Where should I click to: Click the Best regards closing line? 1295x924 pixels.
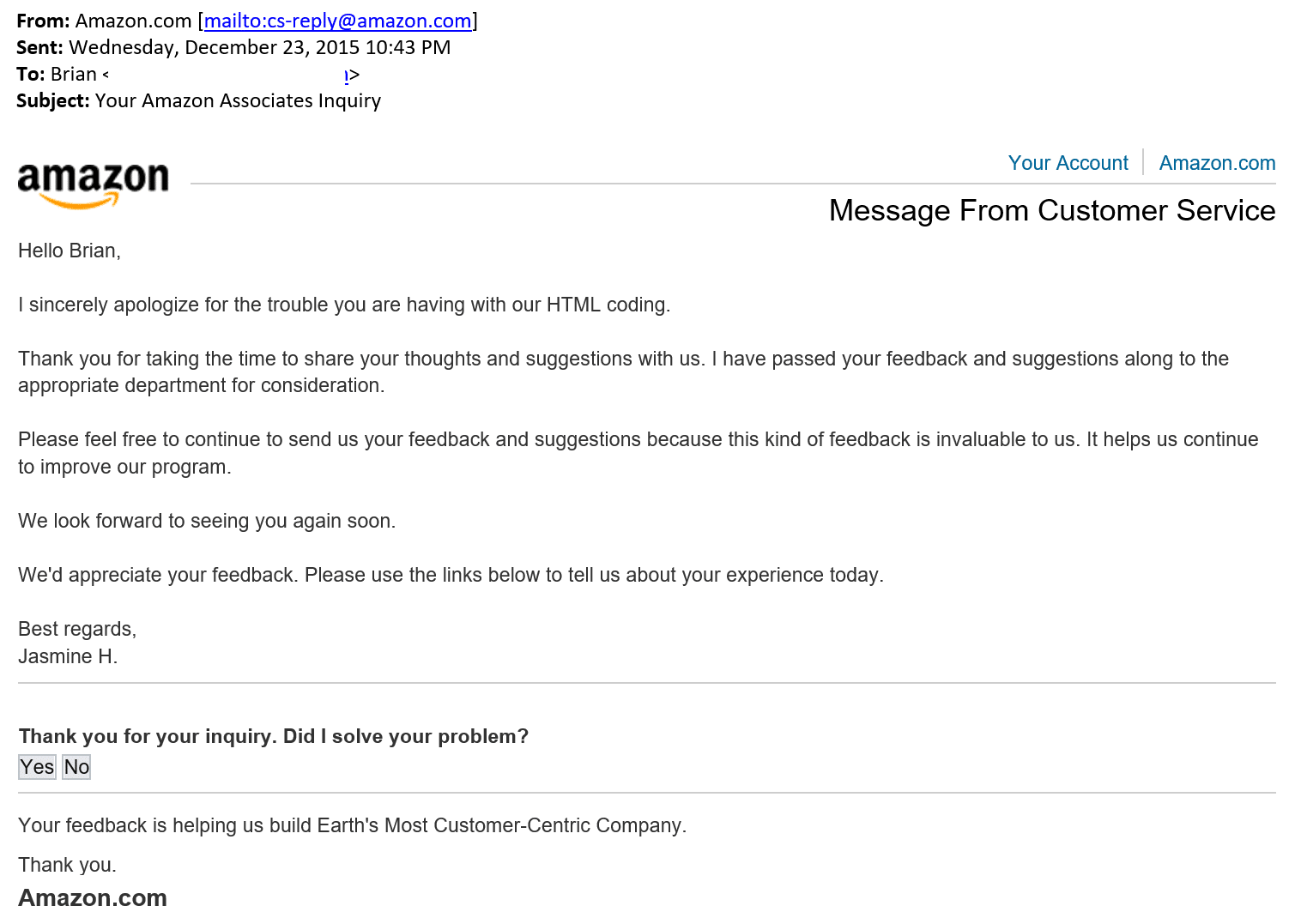pos(77,629)
